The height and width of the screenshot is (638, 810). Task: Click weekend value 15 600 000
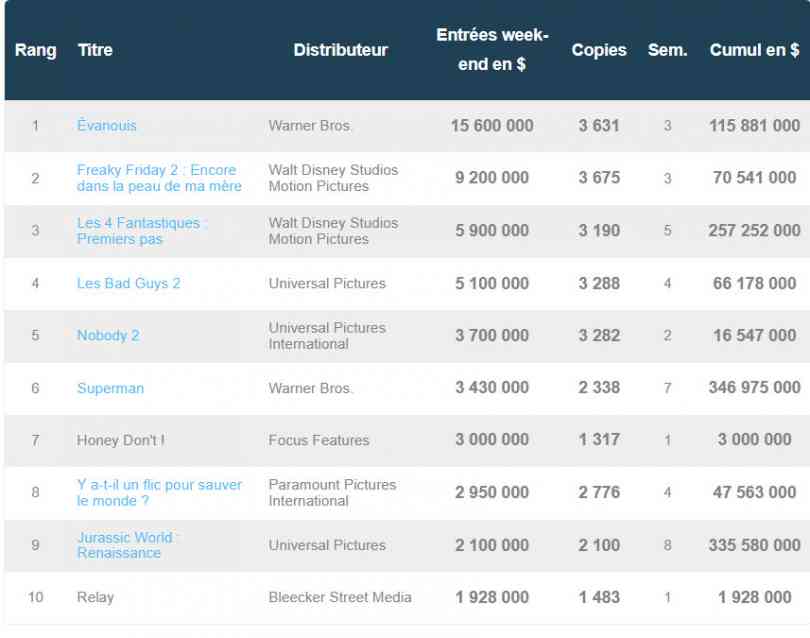[492, 126]
